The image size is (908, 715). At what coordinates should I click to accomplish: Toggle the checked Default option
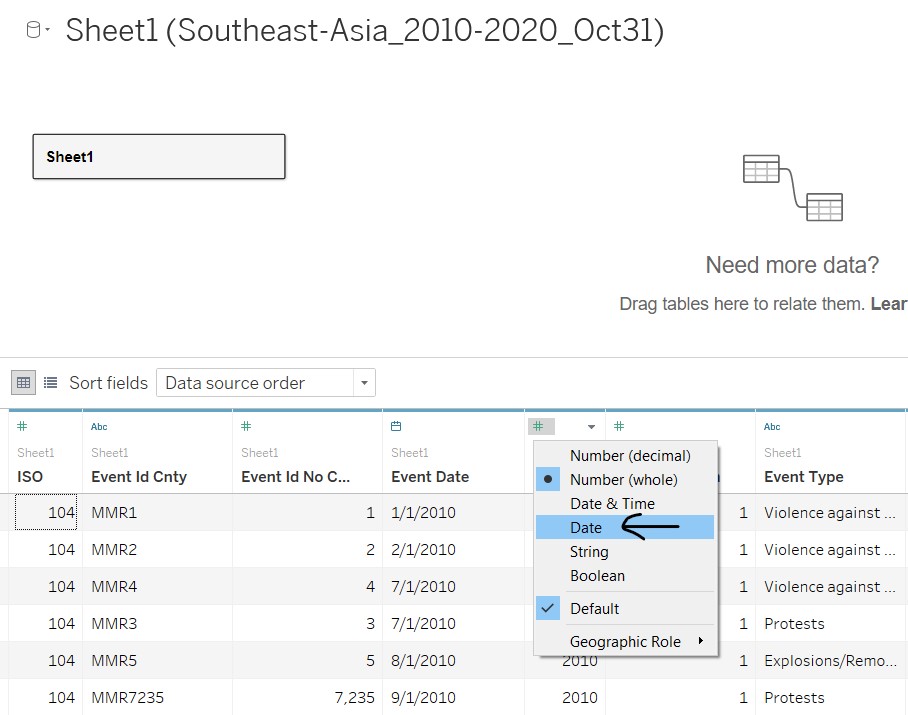coord(594,608)
